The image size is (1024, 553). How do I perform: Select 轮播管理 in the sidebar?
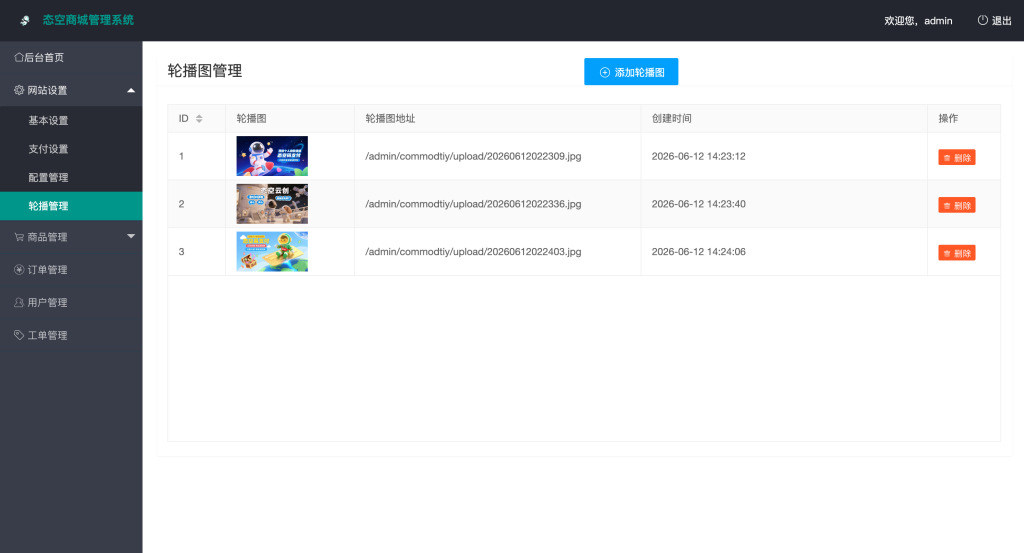pos(71,206)
